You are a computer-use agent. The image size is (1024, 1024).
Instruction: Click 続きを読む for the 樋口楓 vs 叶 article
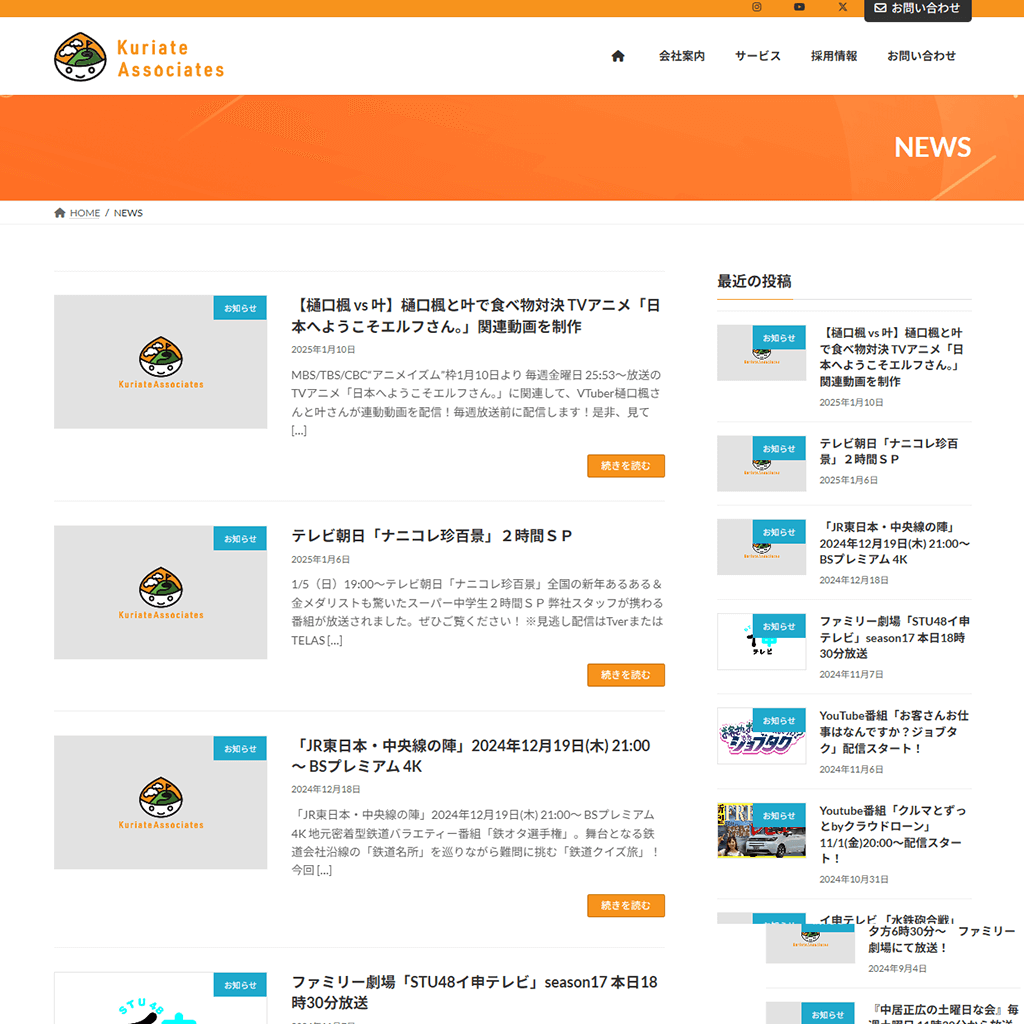tap(626, 466)
